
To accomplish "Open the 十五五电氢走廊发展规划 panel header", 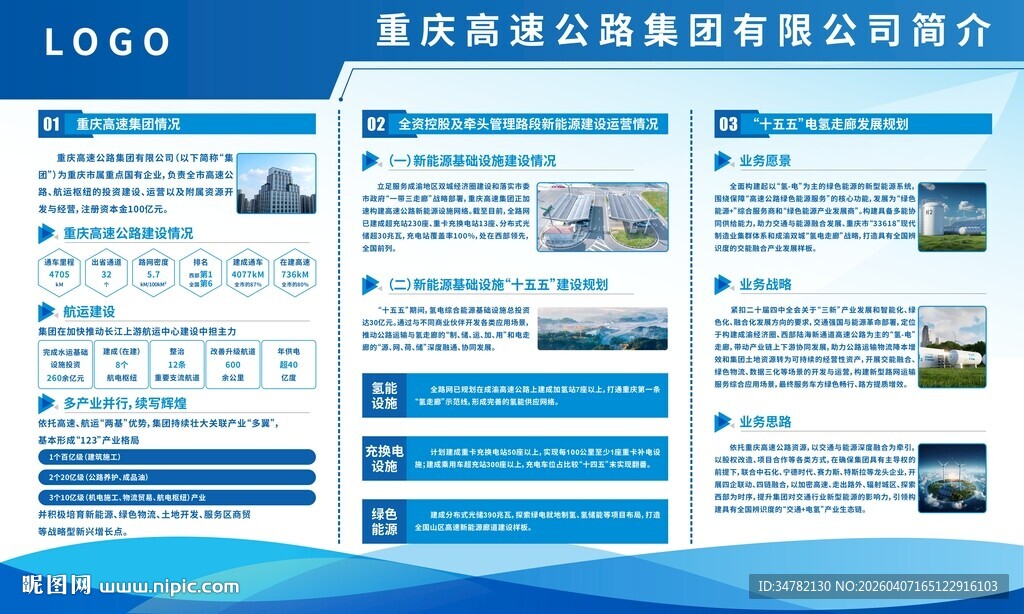I will [830, 126].
